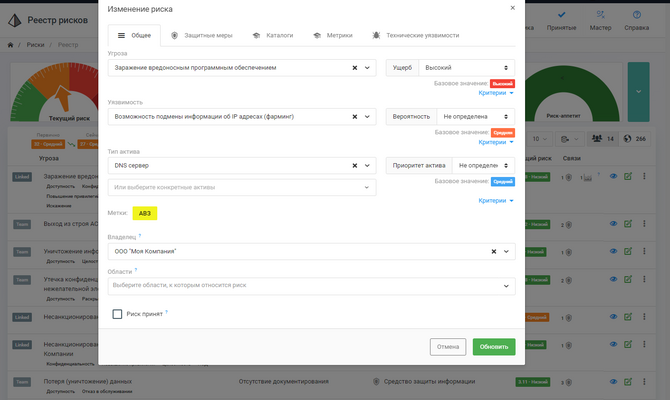Click the Области help question mark
Image resolution: width=670 pixels, height=400 pixels.
(136, 270)
